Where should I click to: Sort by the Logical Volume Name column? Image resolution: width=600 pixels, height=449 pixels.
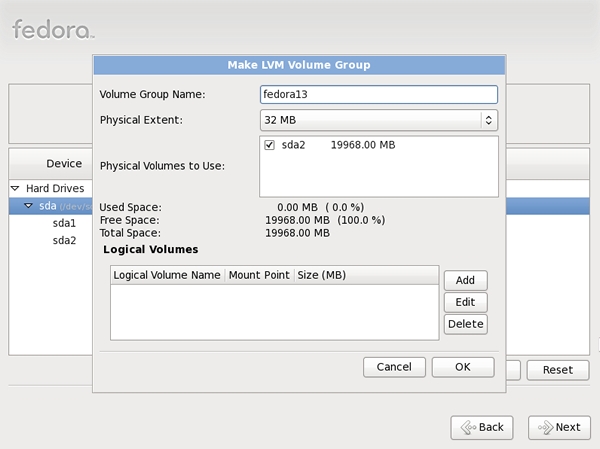pos(167,275)
